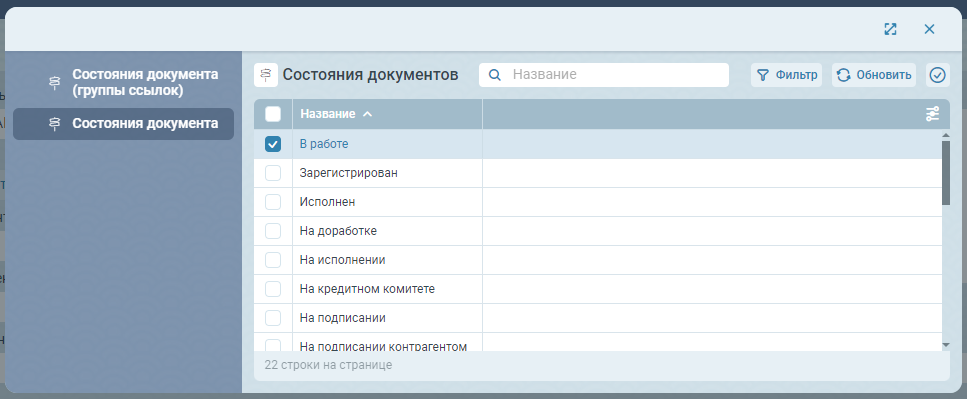
Task: Click the vertical scrollbar thumb
Action: (945, 173)
